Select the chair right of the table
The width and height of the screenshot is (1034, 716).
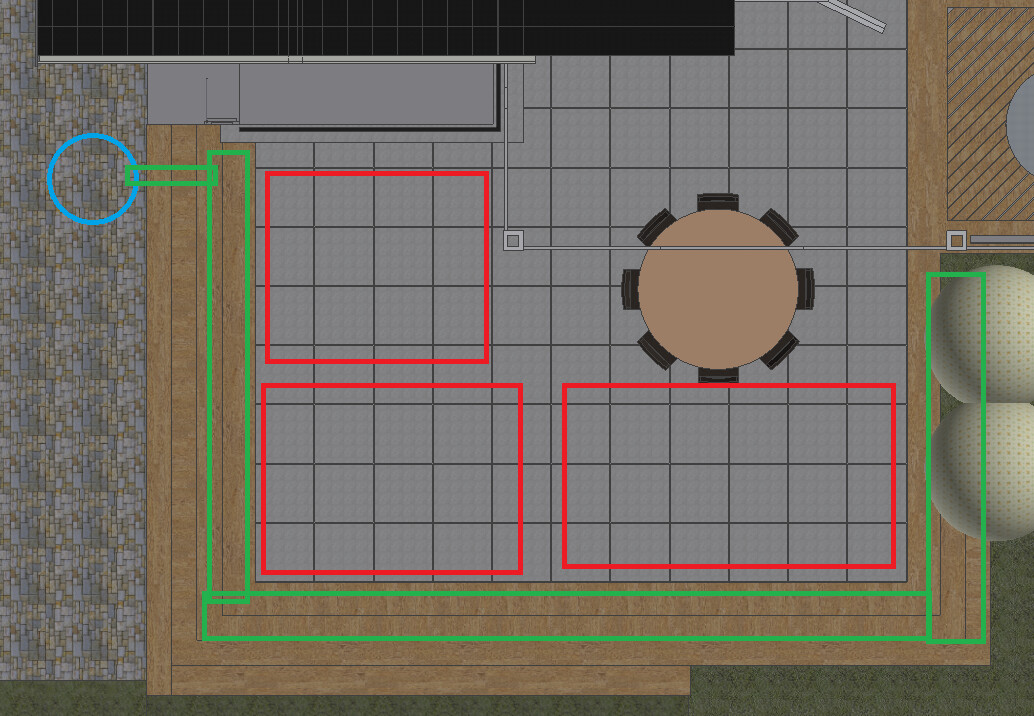805,289
